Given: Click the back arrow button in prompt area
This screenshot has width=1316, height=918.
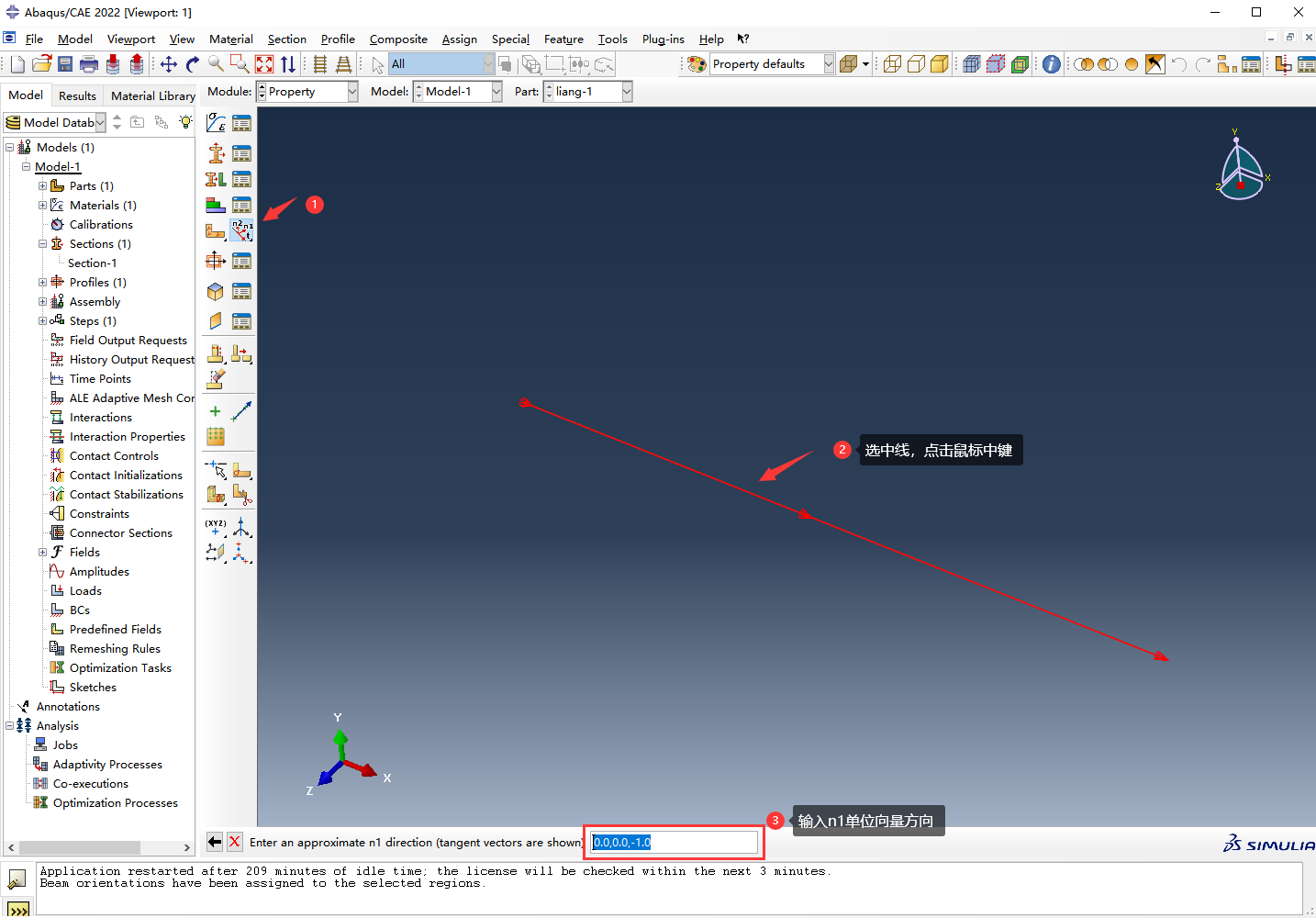Looking at the screenshot, I should [215, 842].
